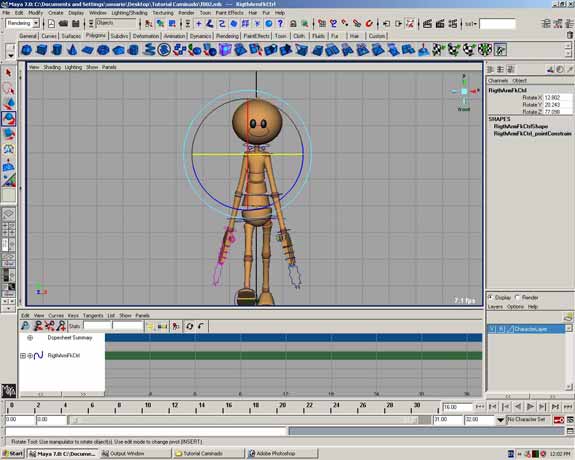This screenshot has height=460, width=575.
Task: Select the Render radio button
Action: pyautogui.click(x=518, y=297)
